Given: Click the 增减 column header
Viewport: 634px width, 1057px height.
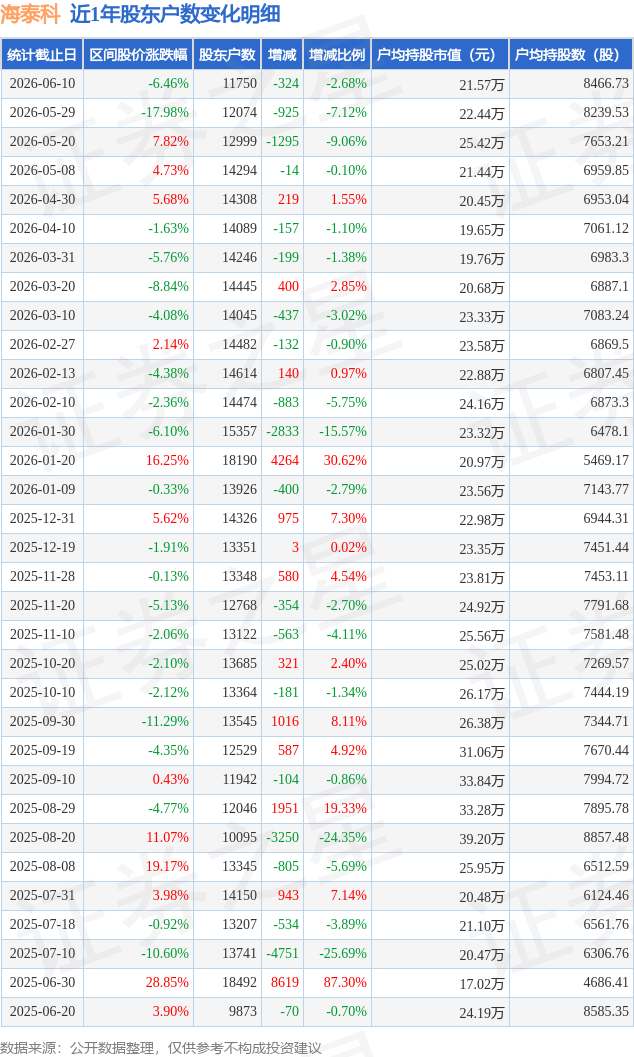Looking at the screenshot, I should click(x=282, y=55).
